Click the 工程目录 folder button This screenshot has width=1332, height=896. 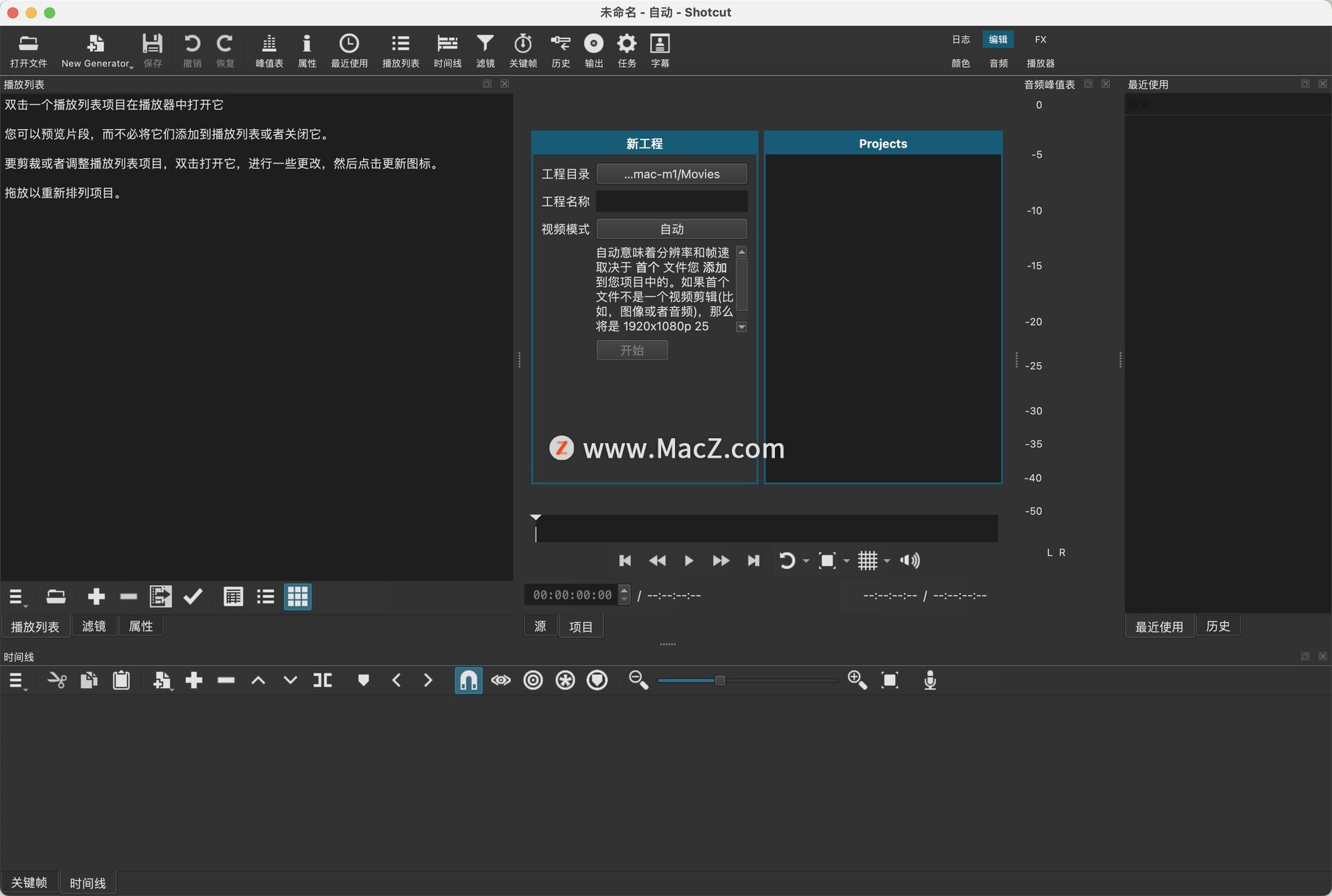(672, 174)
